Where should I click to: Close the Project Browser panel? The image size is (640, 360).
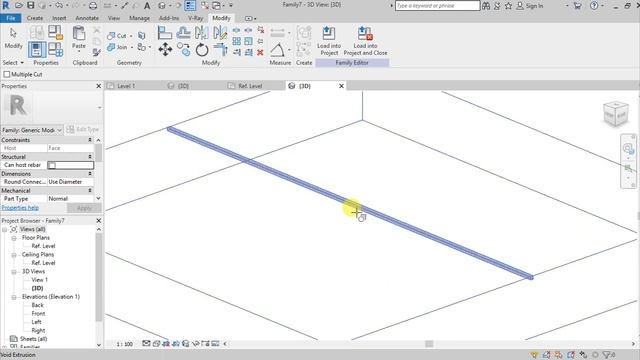(98, 220)
